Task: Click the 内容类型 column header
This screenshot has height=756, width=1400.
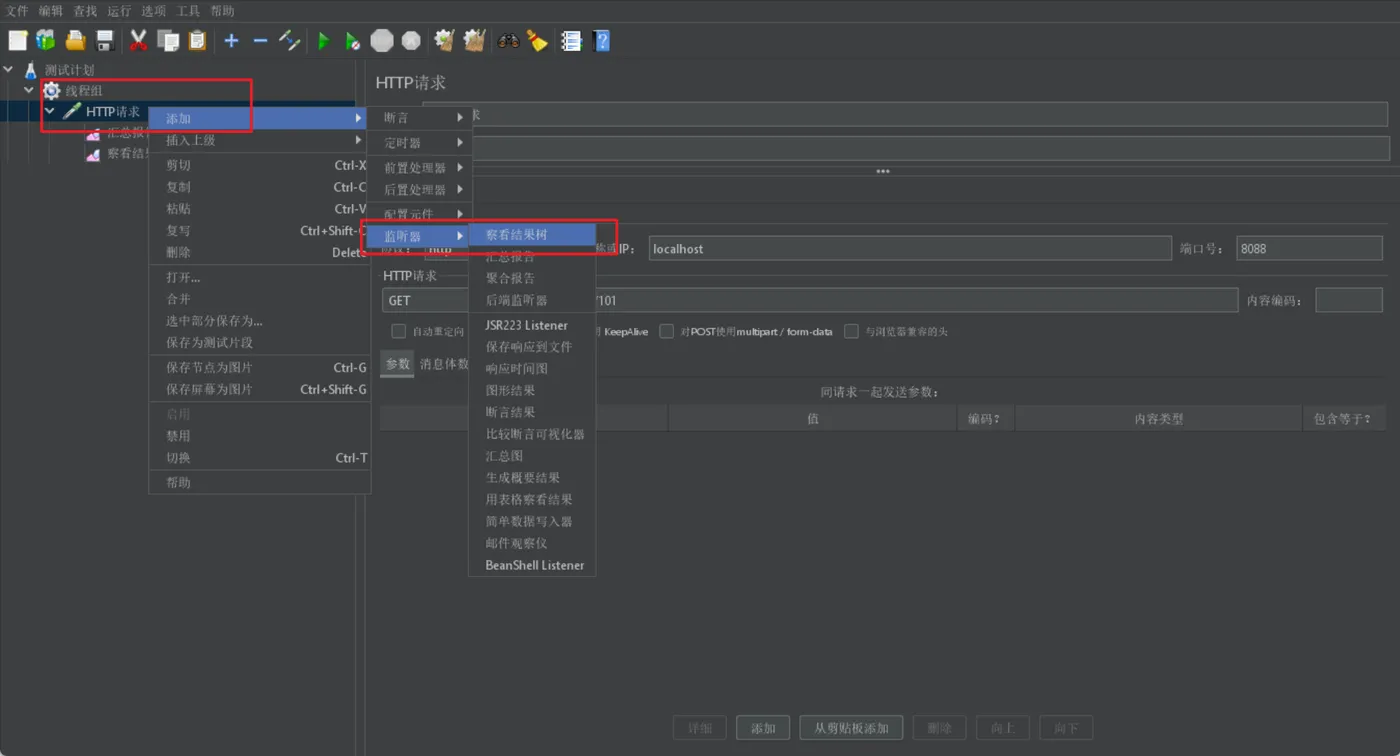Action: click(x=1158, y=419)
